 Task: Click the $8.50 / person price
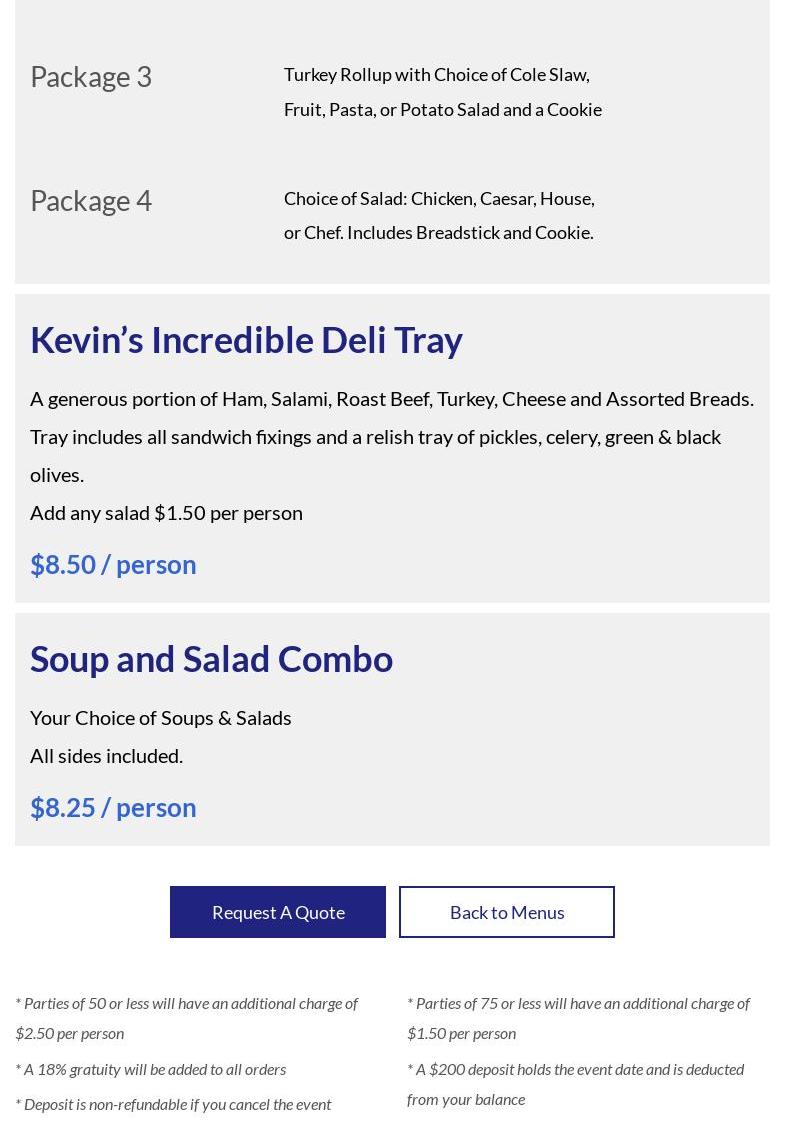coord(113,564)
